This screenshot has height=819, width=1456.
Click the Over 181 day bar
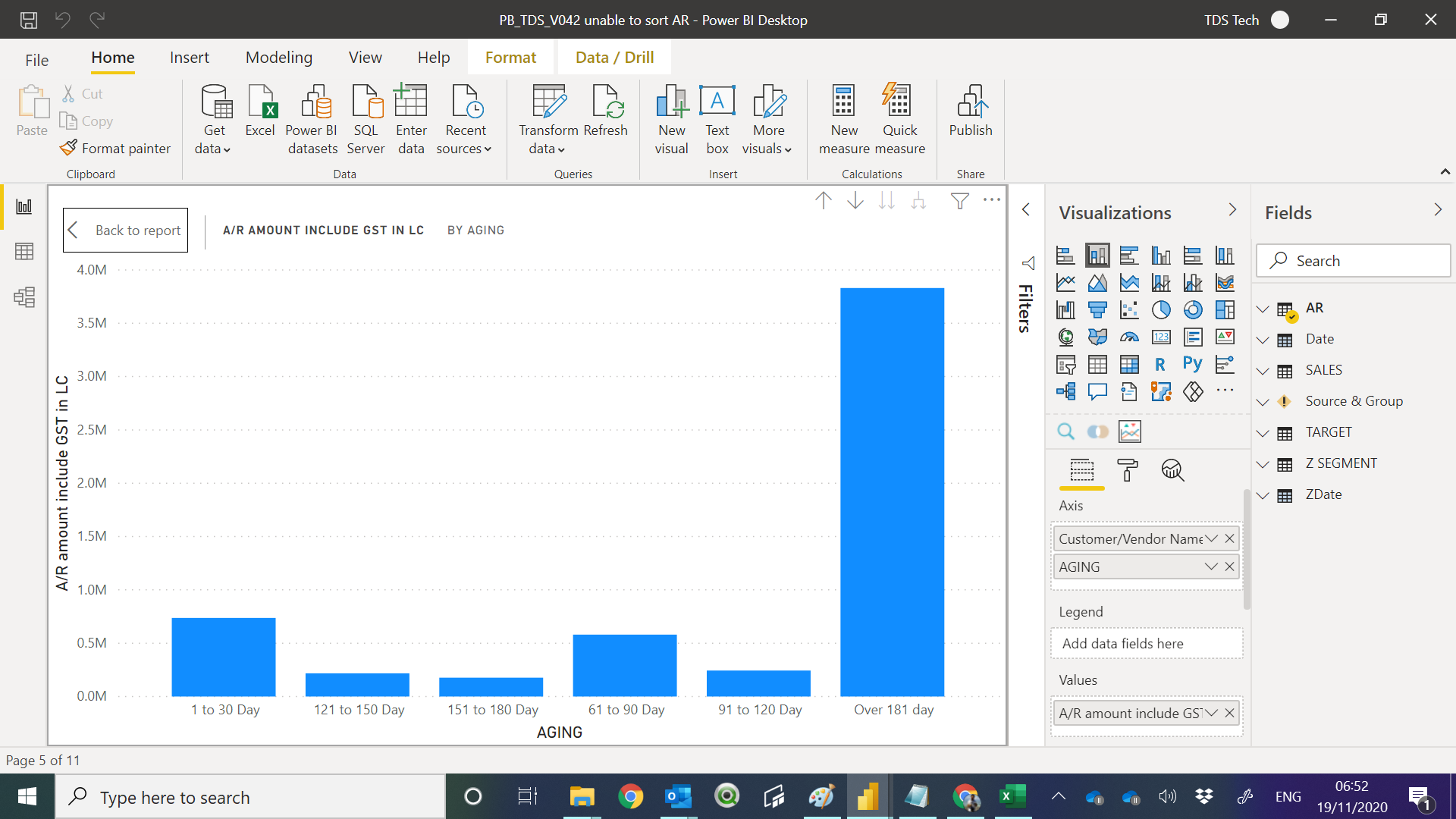tap(893, 491)
